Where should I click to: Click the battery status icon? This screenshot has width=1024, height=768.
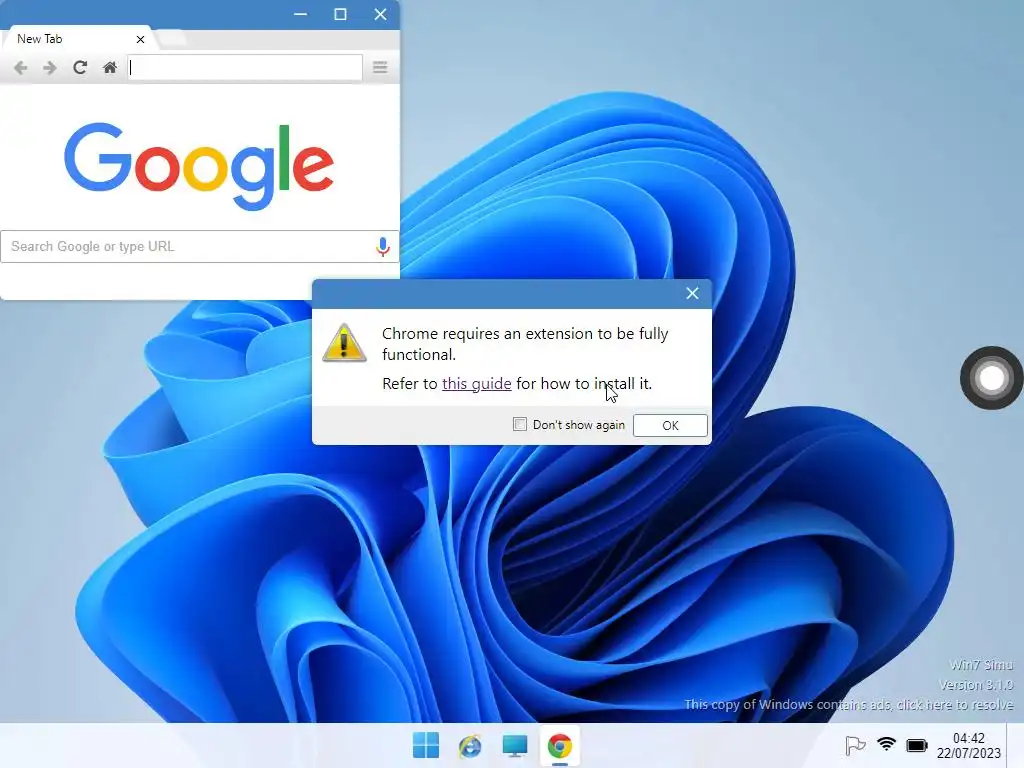917,745
